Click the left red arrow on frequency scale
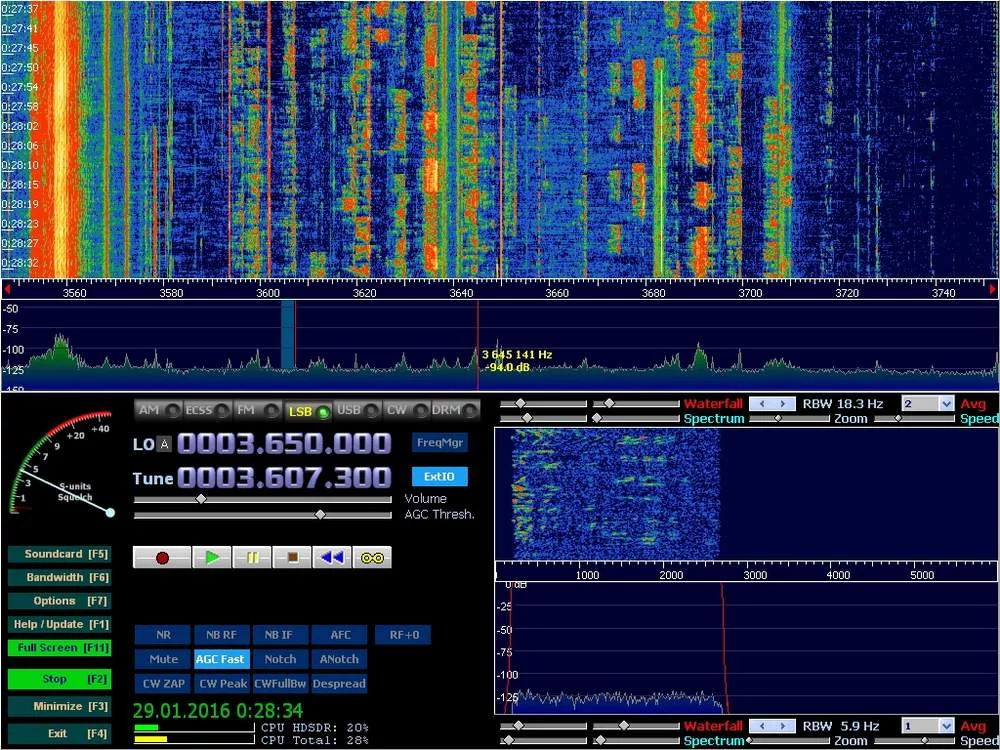 coord(7,289)
